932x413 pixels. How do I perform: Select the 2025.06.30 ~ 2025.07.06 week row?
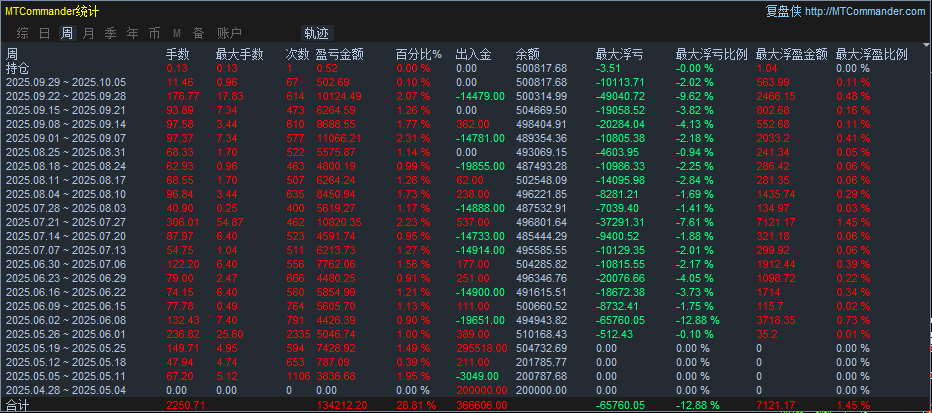pos(466,264)
